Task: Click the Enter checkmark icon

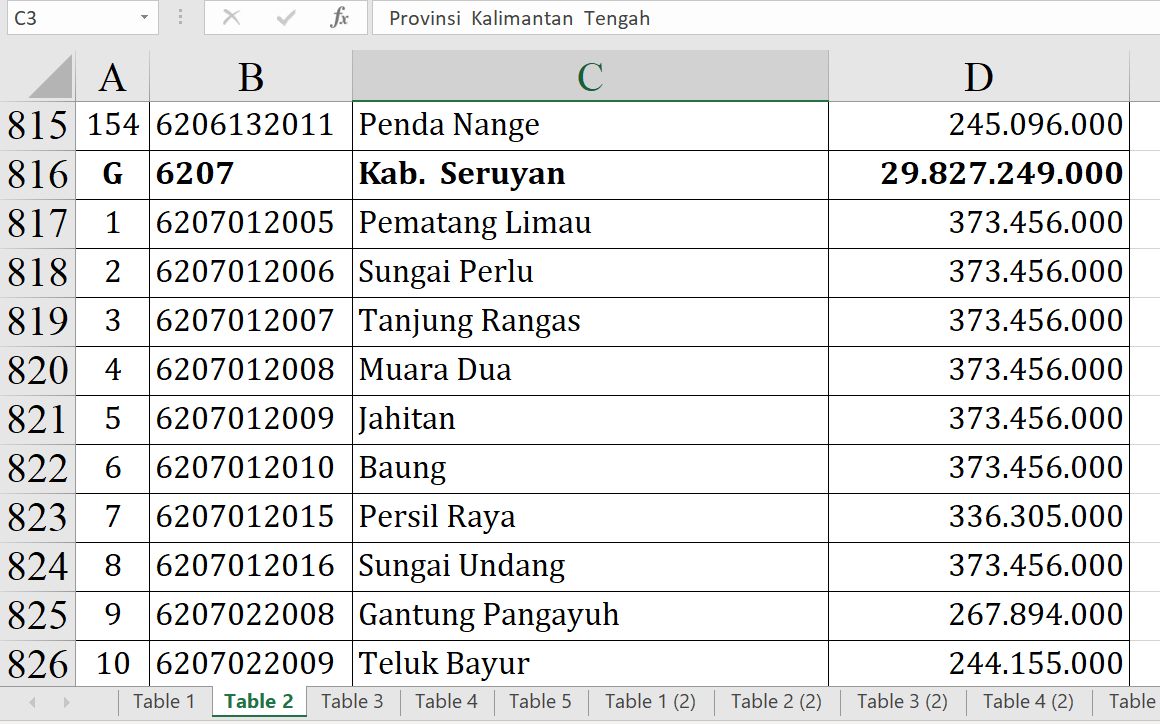Action: pyautogui.click(x=286, y=18)
